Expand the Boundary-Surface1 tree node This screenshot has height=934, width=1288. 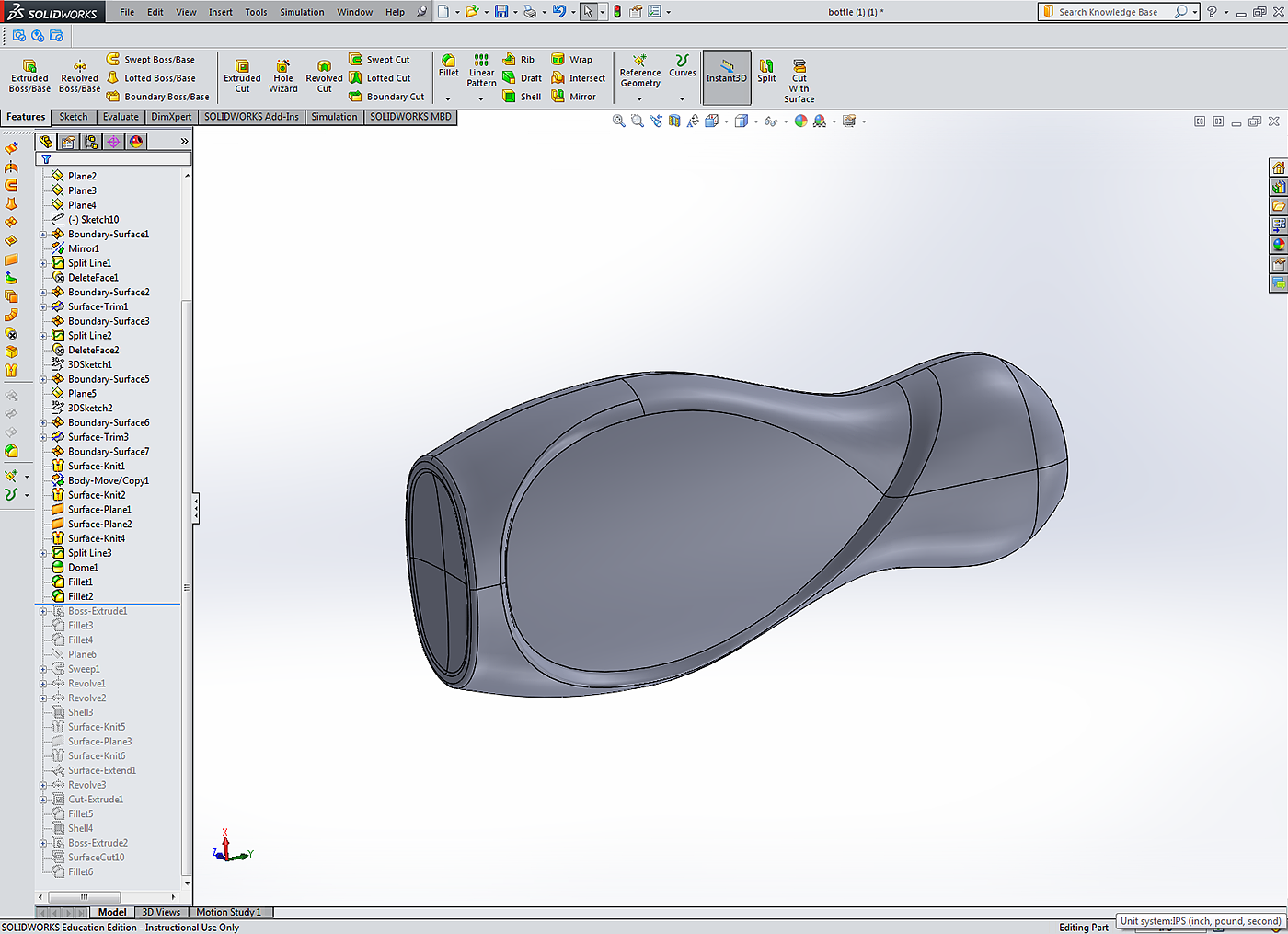pyautogui.click(x=43, y=235)
